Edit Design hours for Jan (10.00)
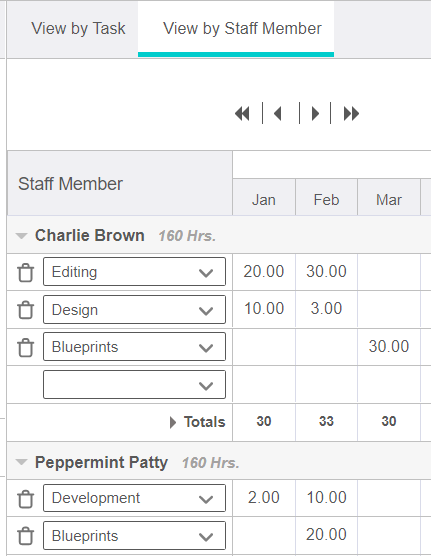 264,309
